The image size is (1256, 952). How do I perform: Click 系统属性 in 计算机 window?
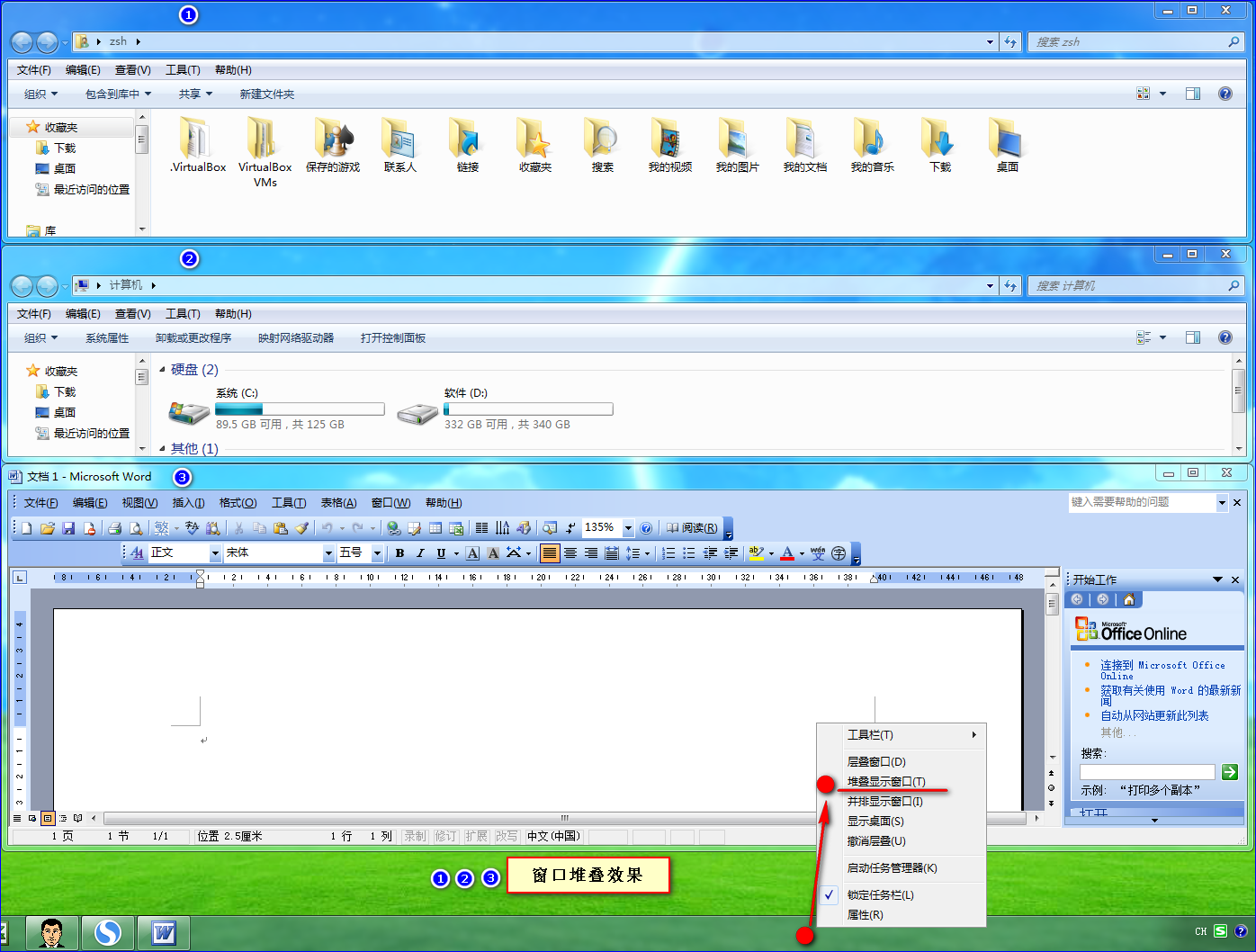click(107, 337)
